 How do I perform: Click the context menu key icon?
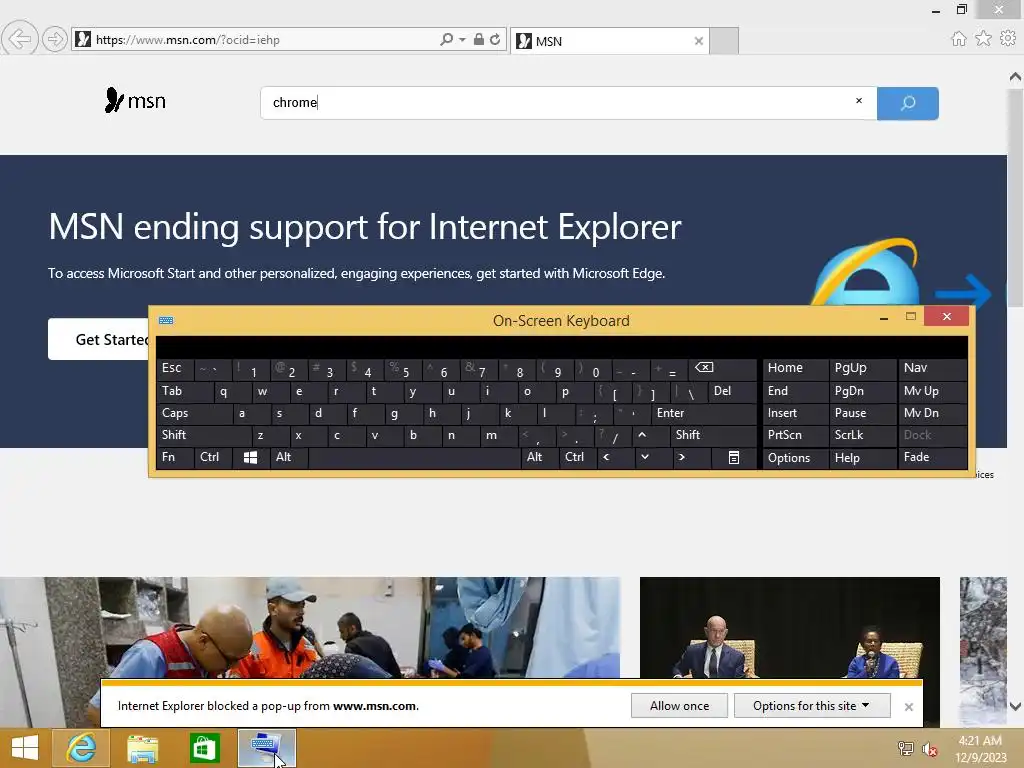(733, 457)
